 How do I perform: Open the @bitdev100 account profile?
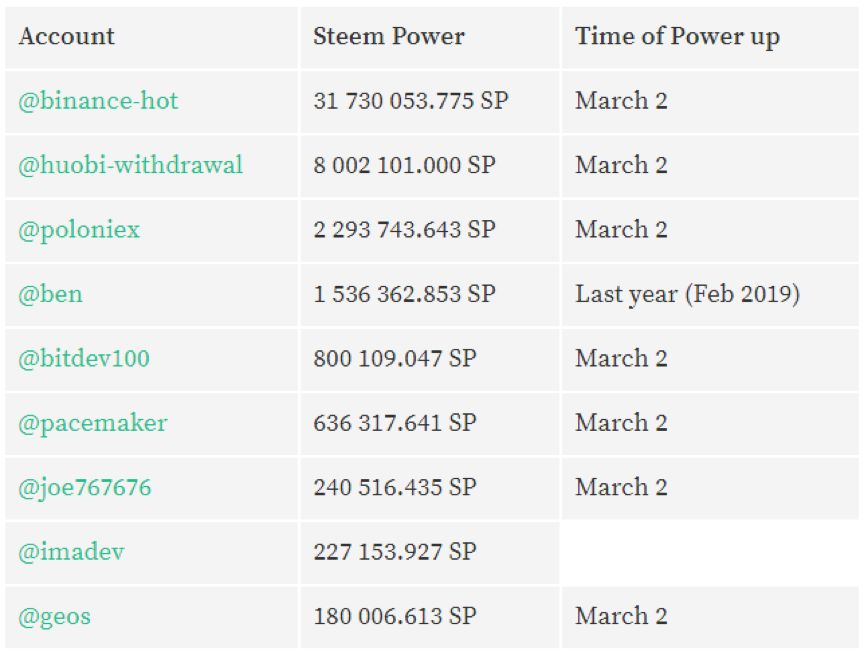(x=84, y=358)
